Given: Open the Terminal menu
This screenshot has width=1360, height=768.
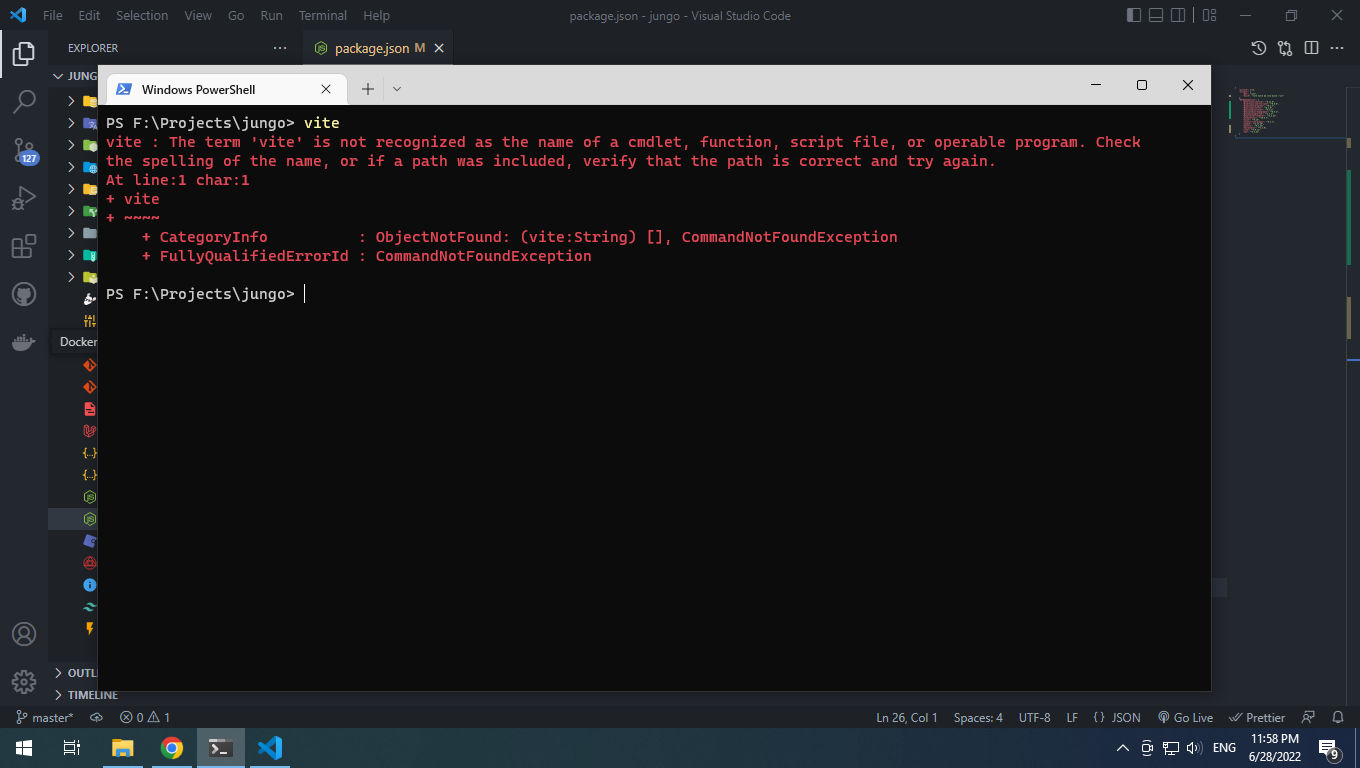Looking at the screenshot, I should [x=323, y=15].
